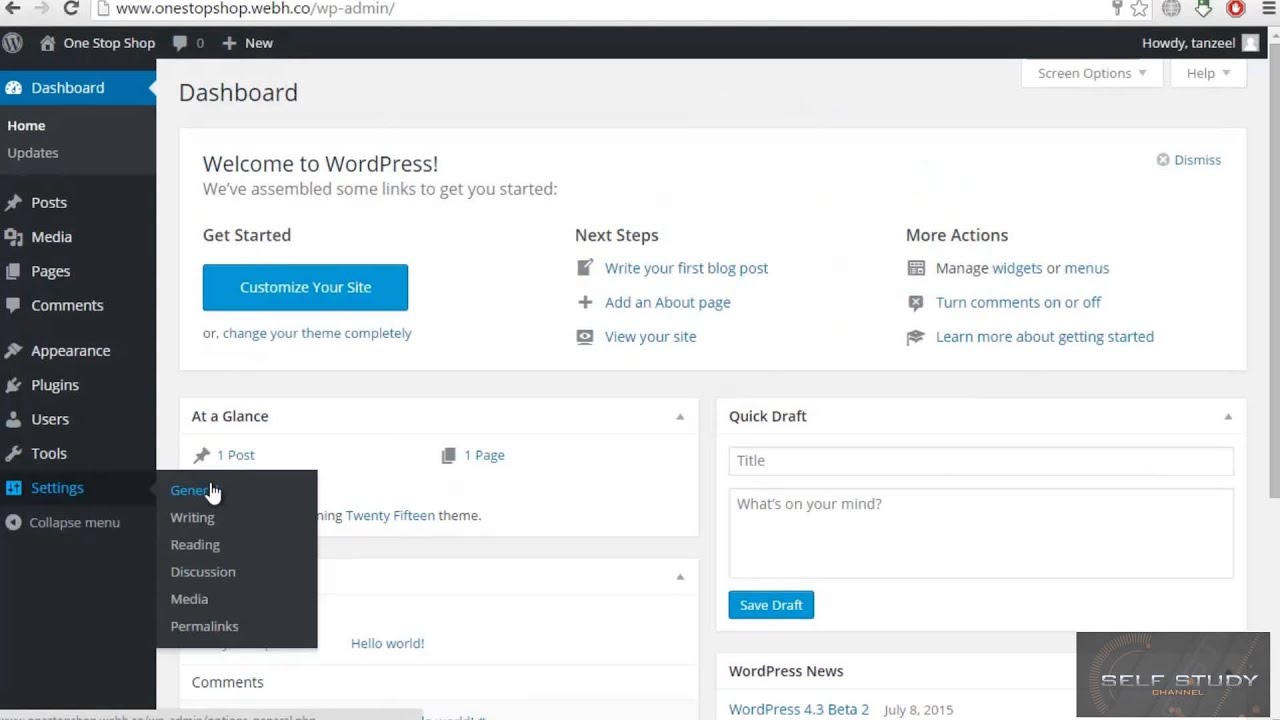Viewport: 1280px width, 720px height.
Task: Open the Hello world! post link
Action: click(x=387, y=643)
